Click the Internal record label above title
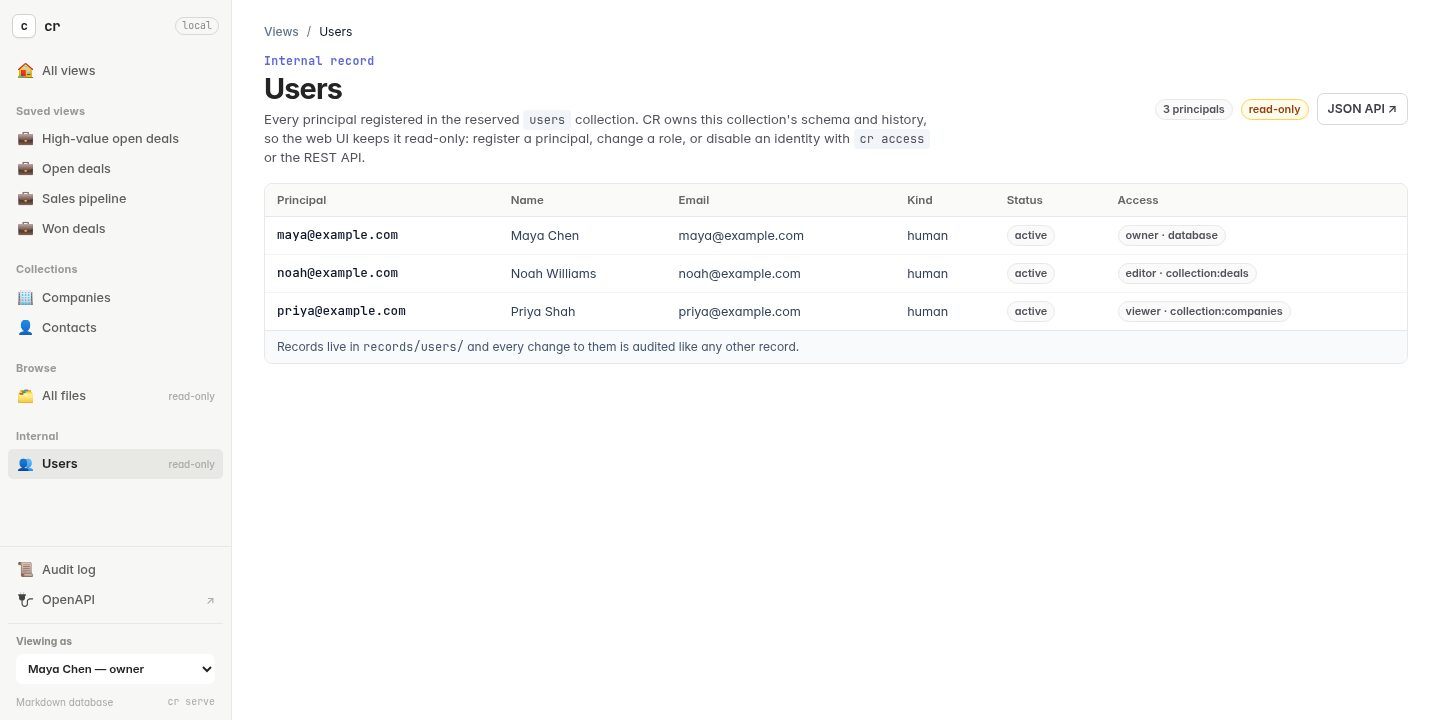Image resolution: width=1440 pixels, height=720 pixels. point(319,61)
